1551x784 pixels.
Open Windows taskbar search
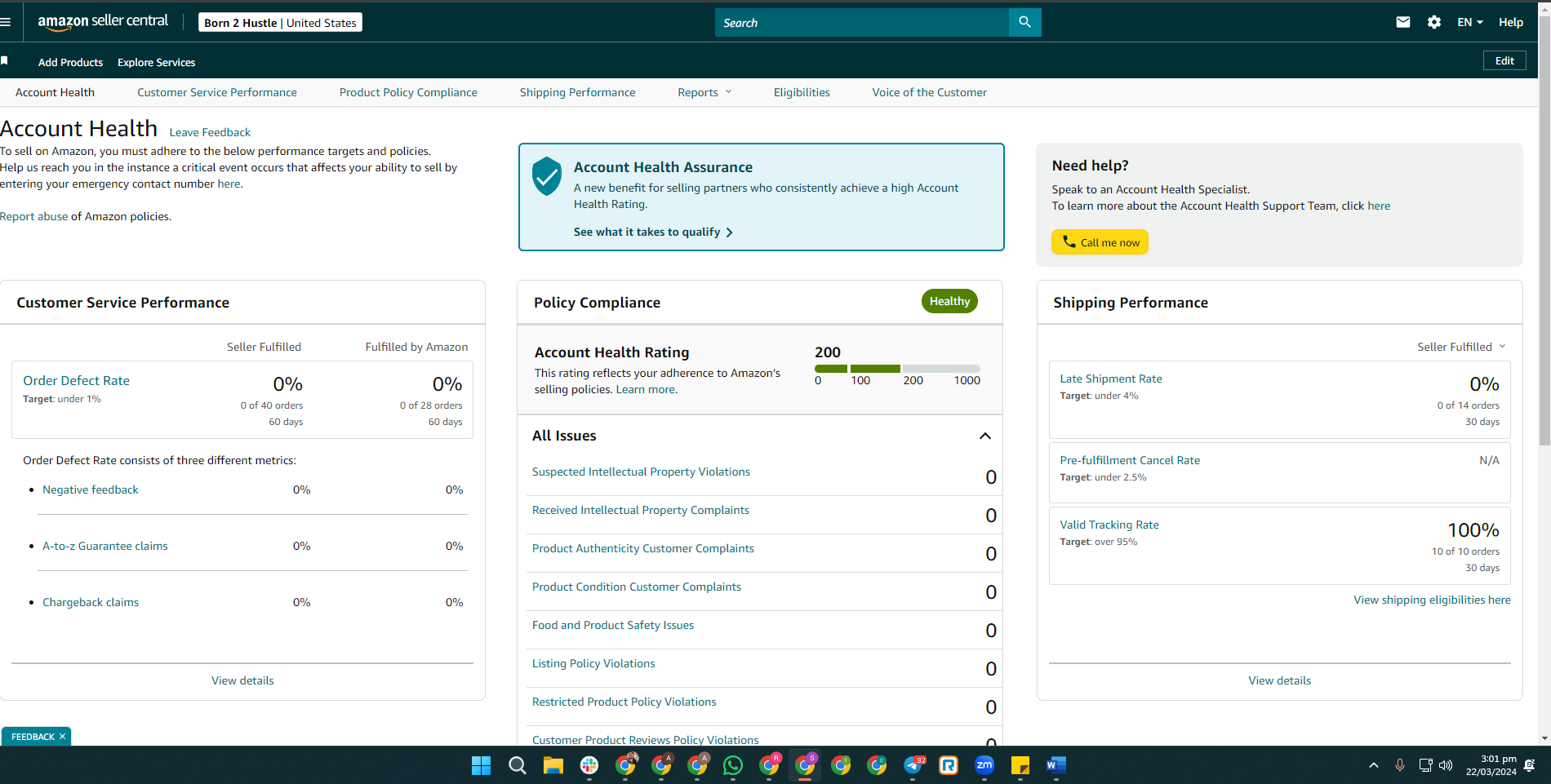click(x=517, y=765)
